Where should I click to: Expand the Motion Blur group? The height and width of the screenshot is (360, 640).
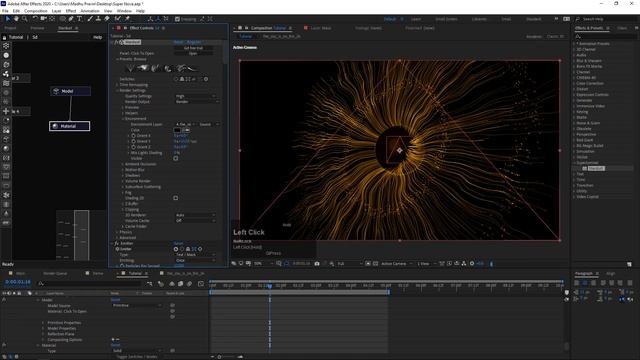123,170
